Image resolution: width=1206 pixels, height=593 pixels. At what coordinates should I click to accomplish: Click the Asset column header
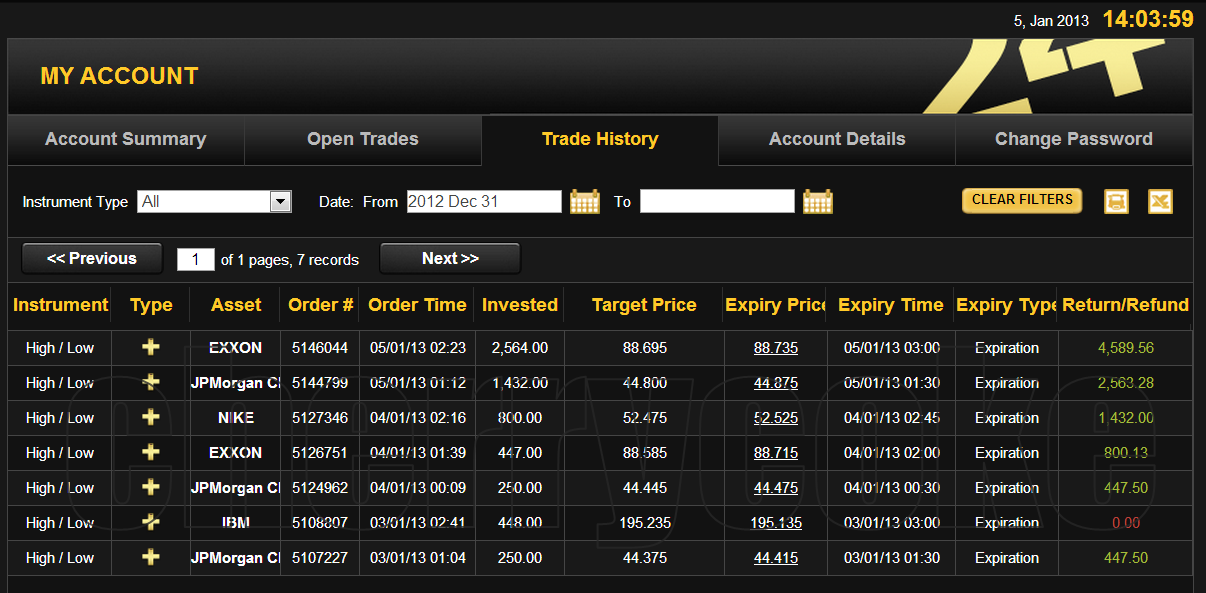click(x=236, y=305)
